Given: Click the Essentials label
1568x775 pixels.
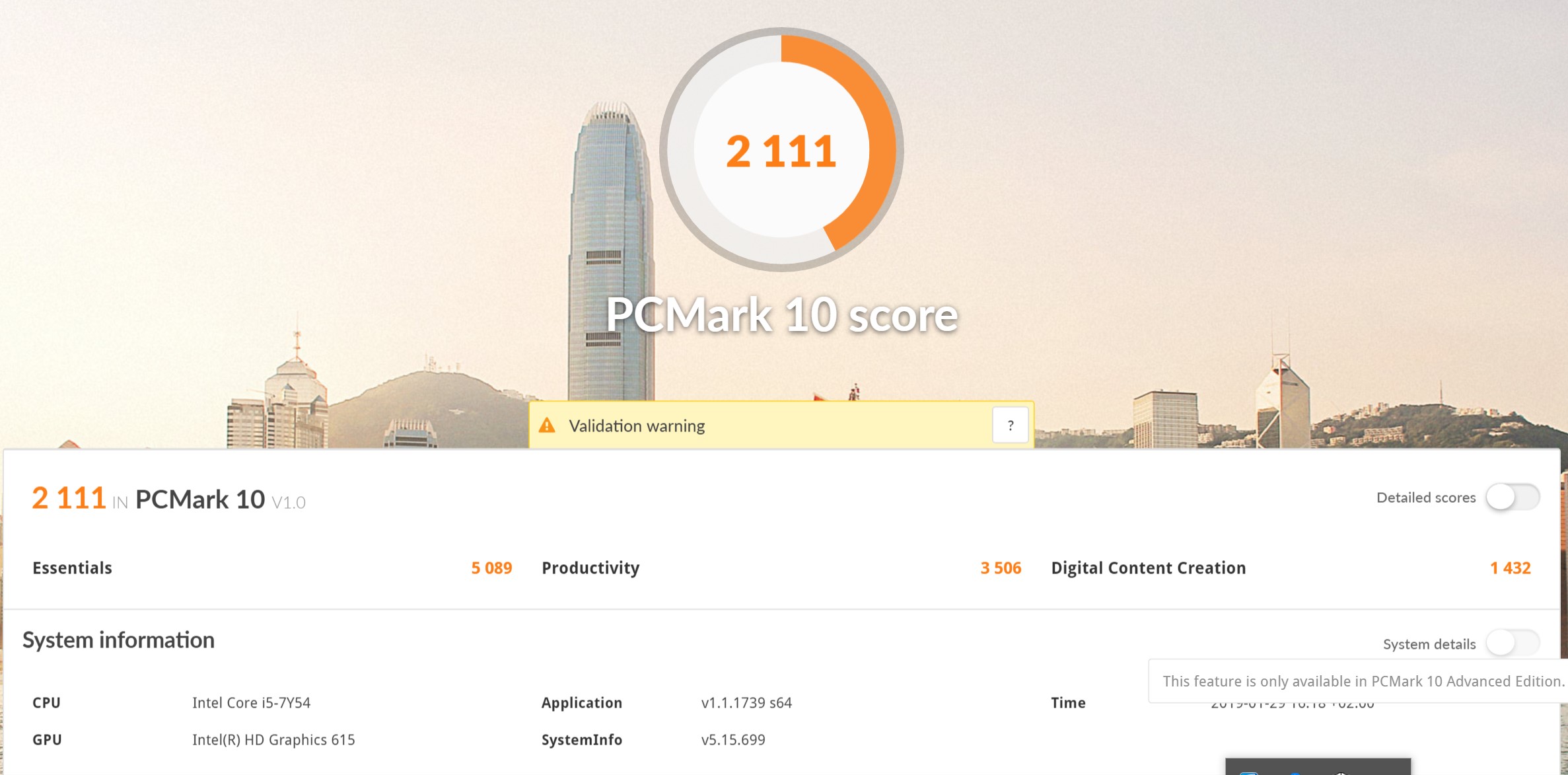Looking at the screenshot, I should click(x=72, y=568).
